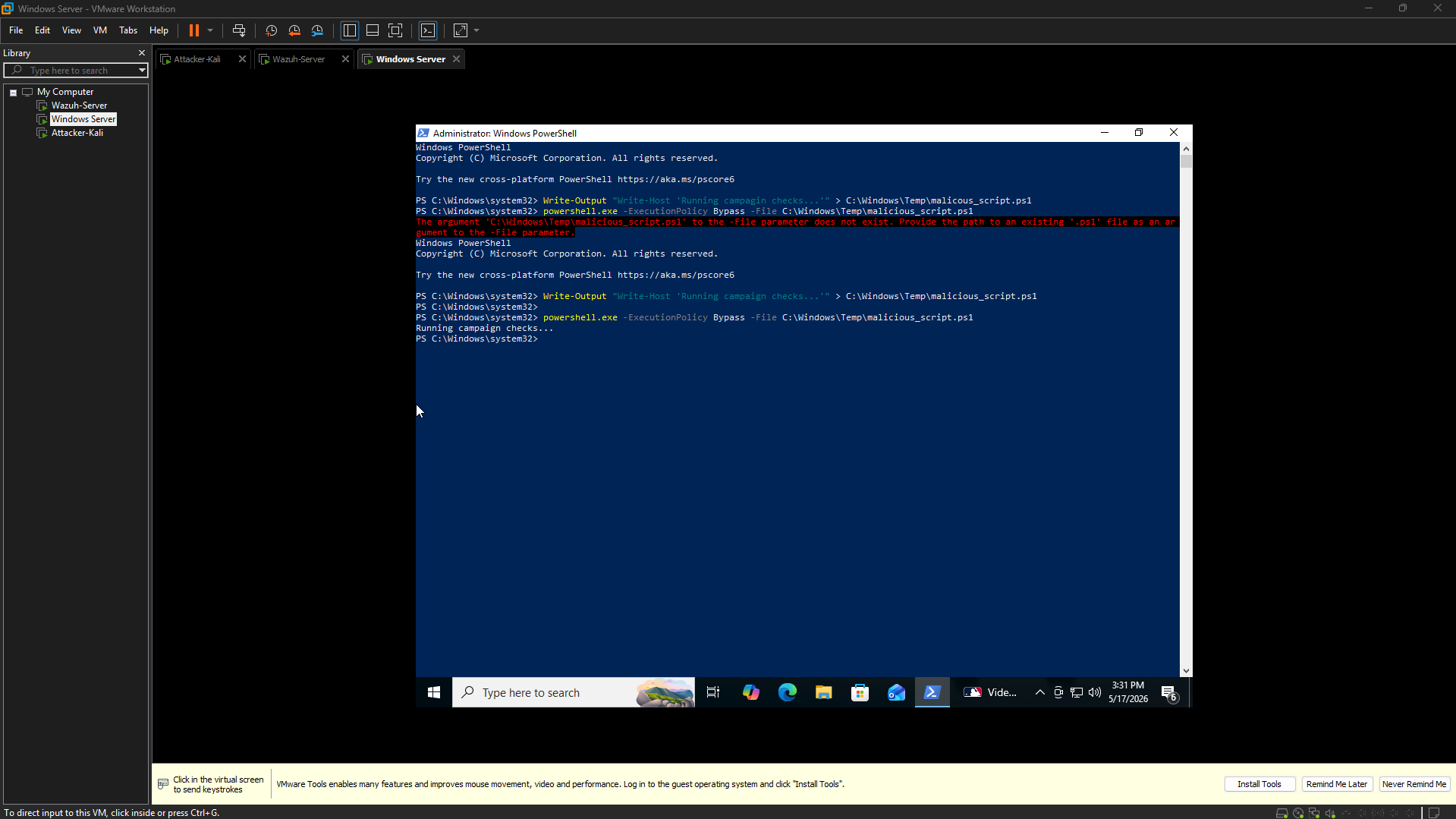Viewport: 1456px width, 819px height.
Task: Open the VM menu
Action: [x=100, y=30]
